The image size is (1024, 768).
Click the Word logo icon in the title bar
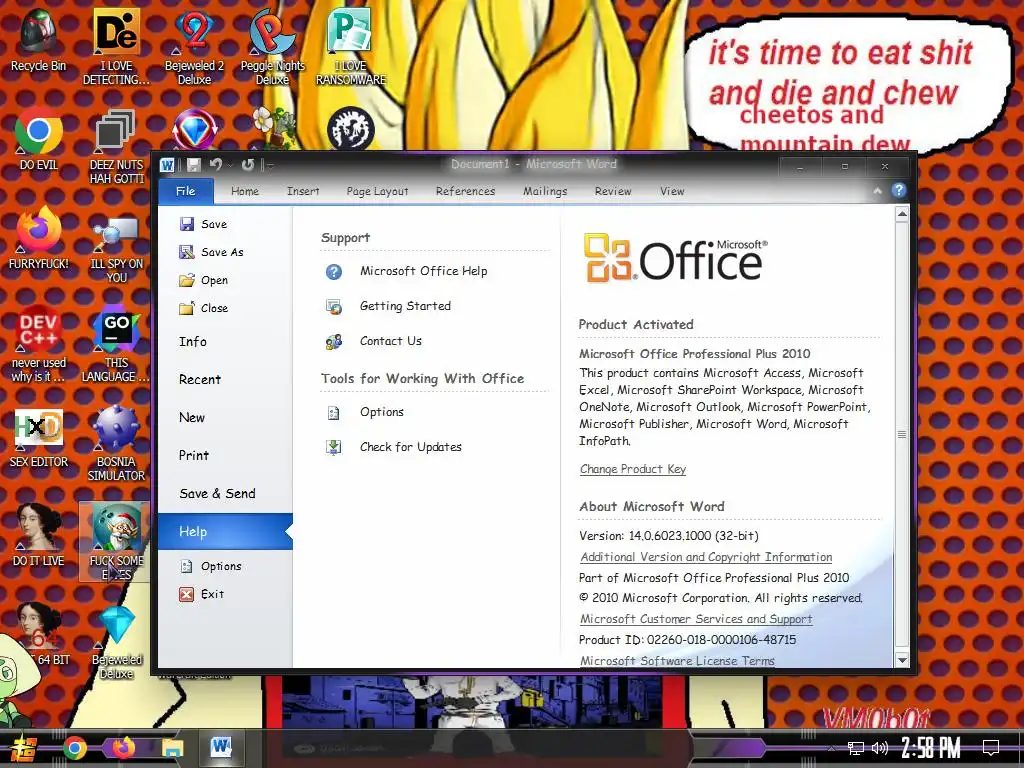click(167, 165)
